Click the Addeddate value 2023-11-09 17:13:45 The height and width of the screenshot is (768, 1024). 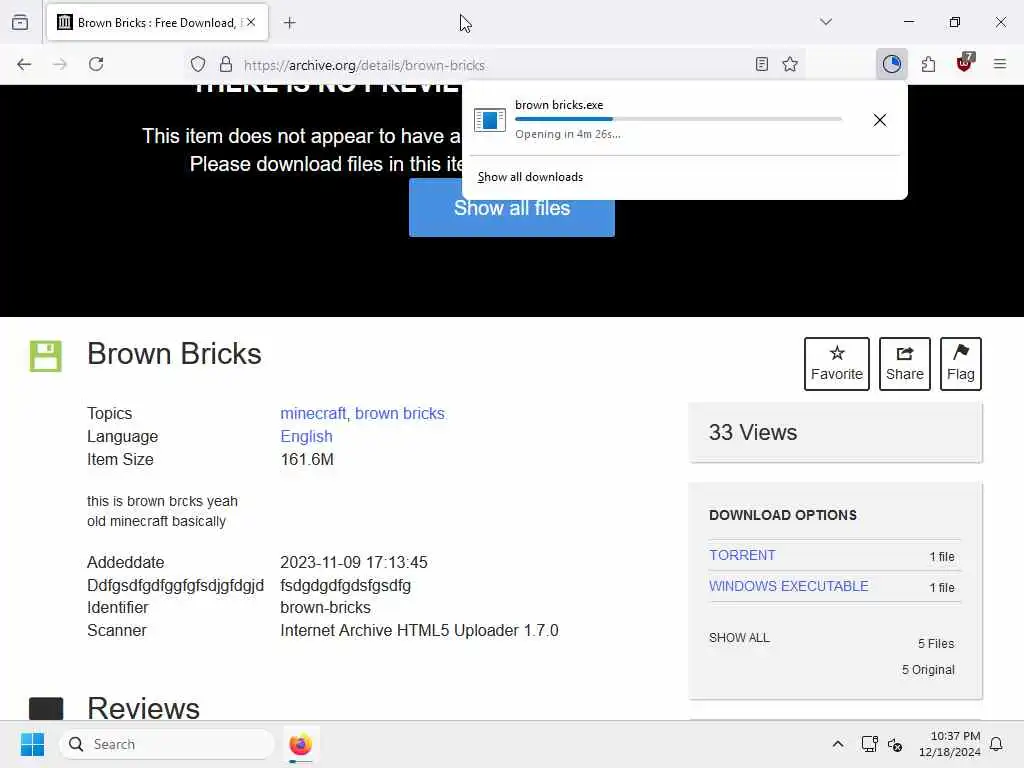tap(354, 562)
